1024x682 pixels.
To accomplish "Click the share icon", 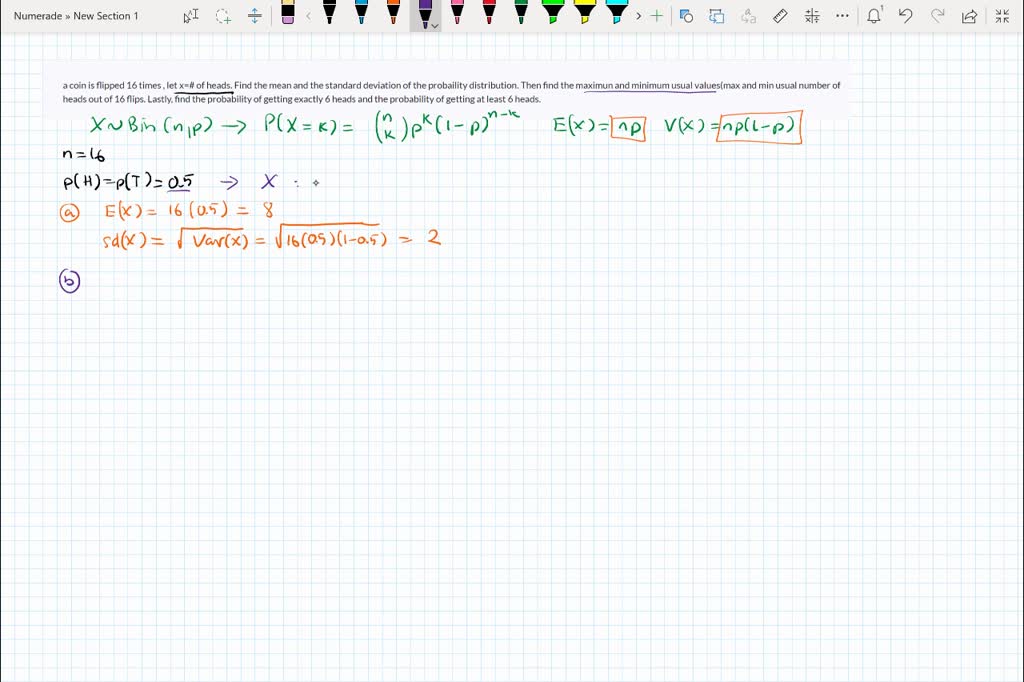I will 969,16.
